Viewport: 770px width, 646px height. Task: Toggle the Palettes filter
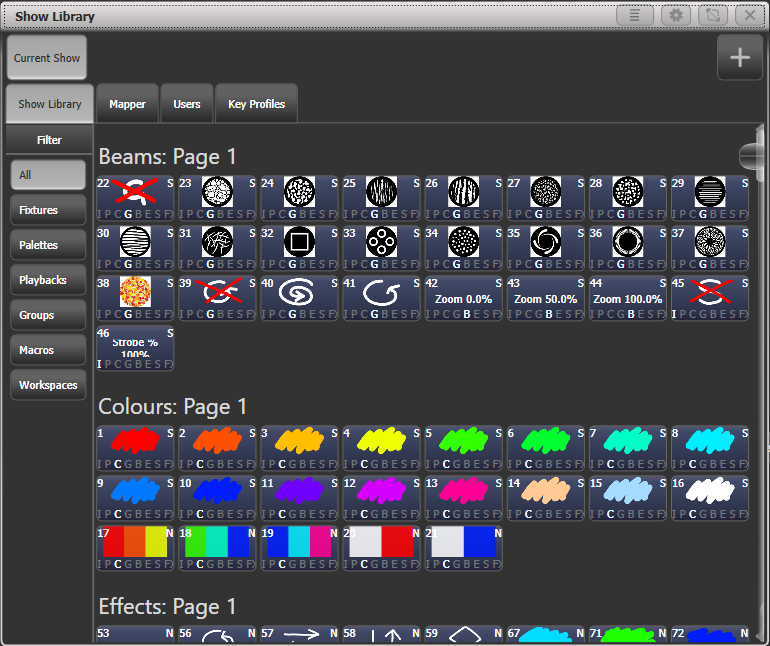tap(48, 245)
